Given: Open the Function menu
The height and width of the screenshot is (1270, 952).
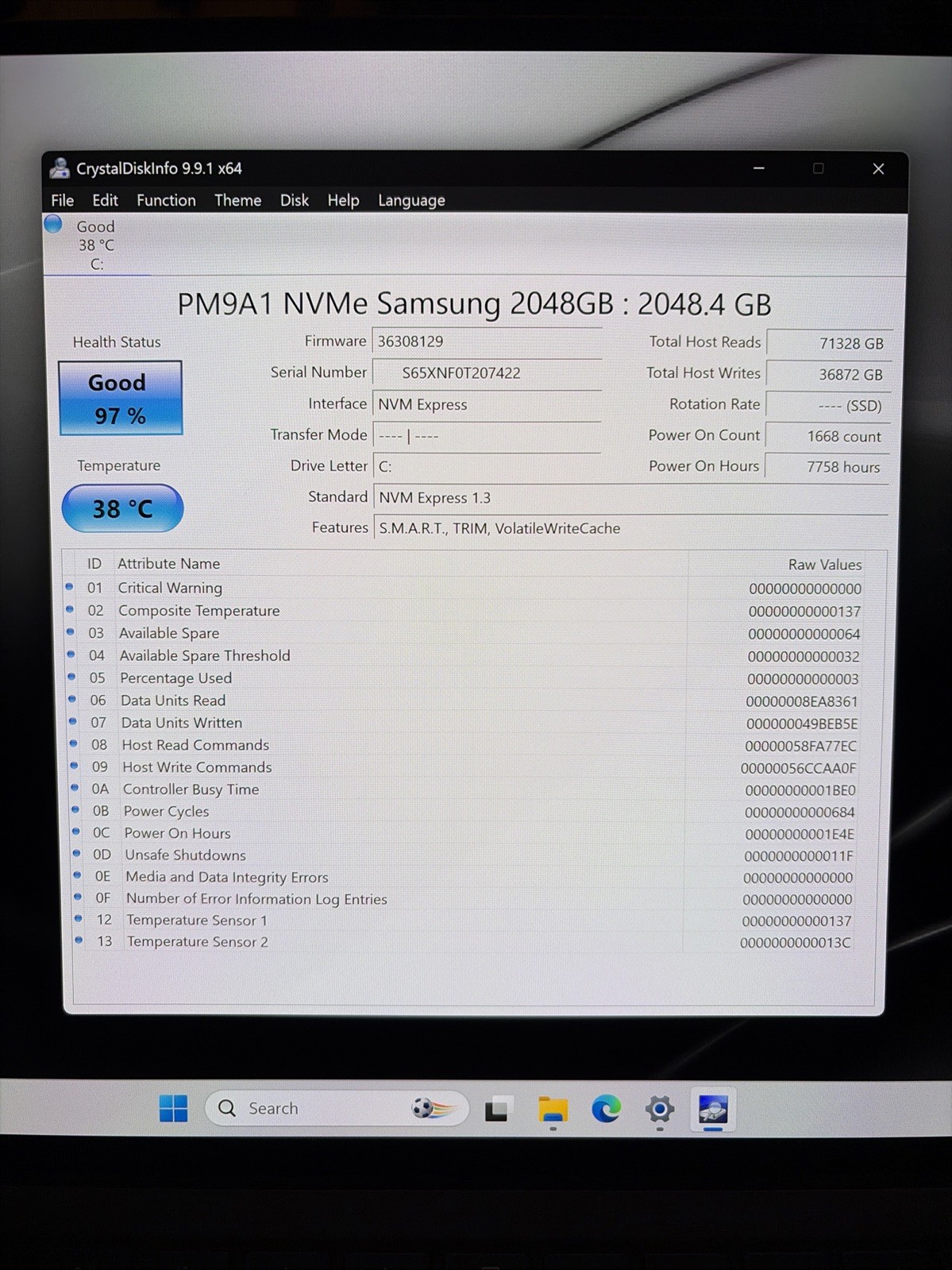Looking at the screenshot, I should click(x=166, y=200).
